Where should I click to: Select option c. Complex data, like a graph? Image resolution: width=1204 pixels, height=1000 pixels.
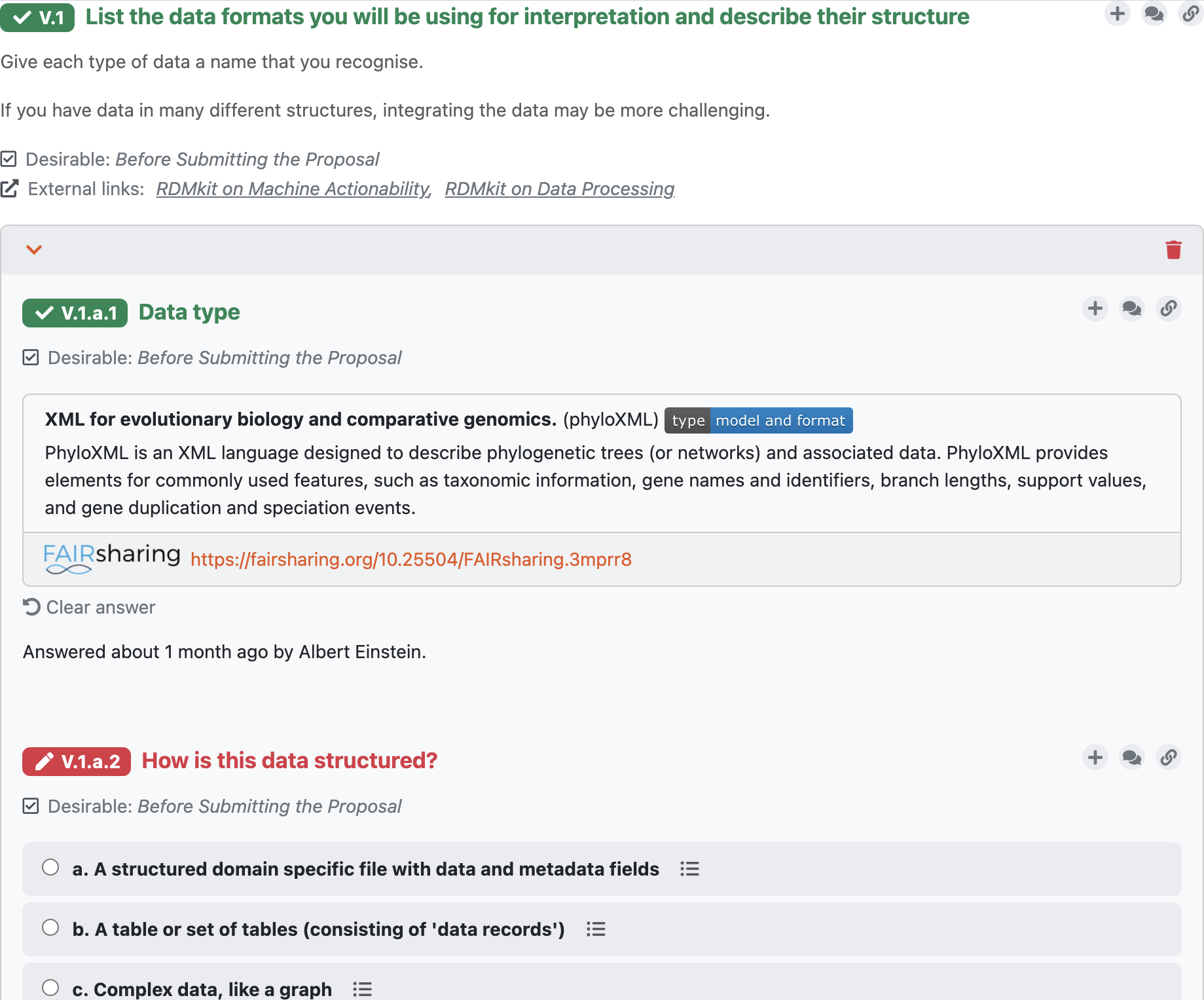pos(50,988)
